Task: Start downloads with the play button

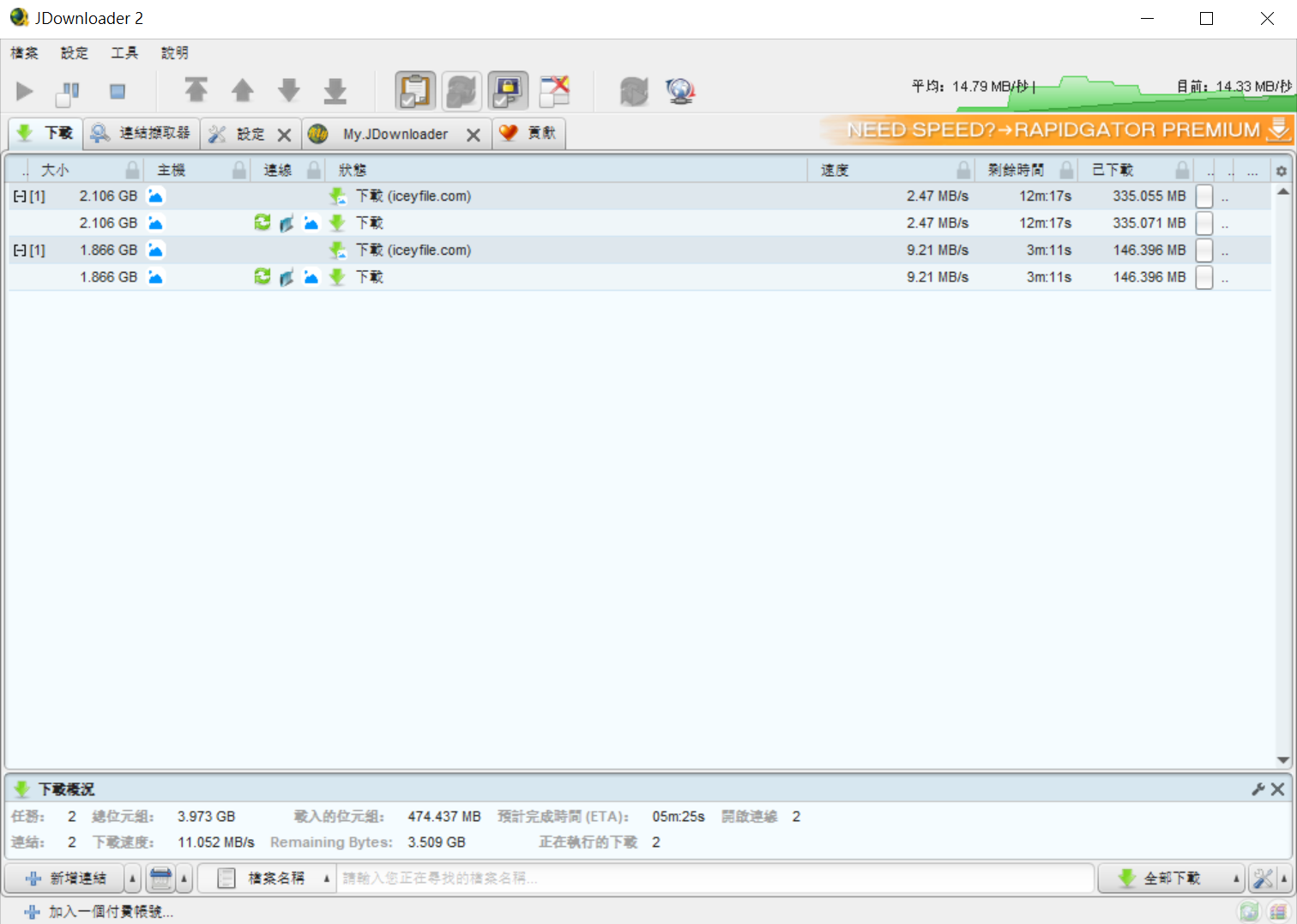Action: pyautogui.click(x=25, y=91)
